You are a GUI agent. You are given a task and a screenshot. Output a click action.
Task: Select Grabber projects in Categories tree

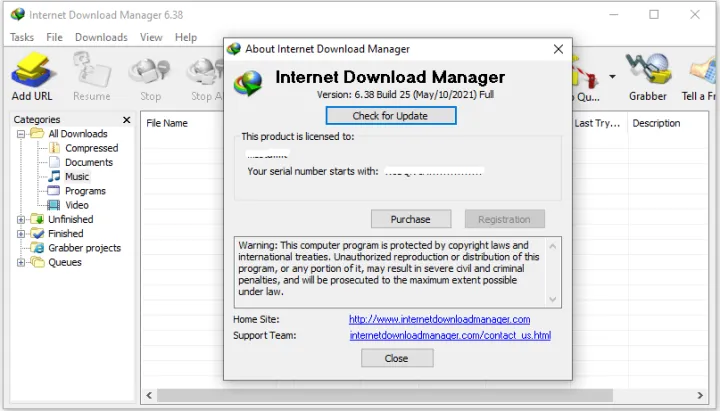(x=84, y=248)
